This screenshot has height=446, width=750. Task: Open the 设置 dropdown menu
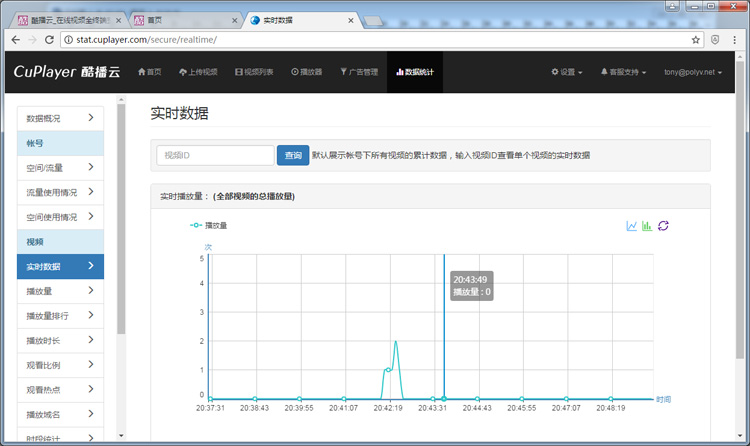pos(567,72)
